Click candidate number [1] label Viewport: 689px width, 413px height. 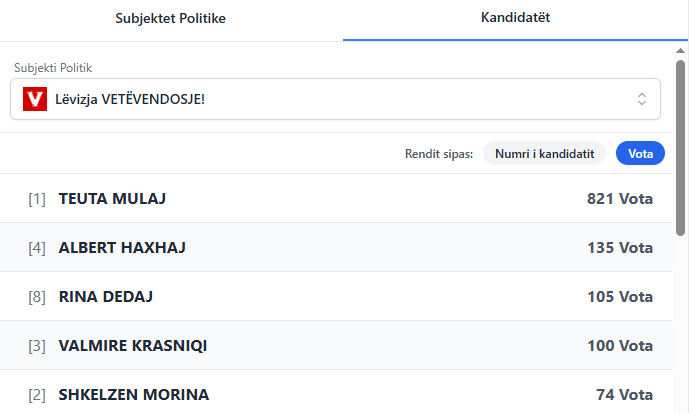click(37, 199)
